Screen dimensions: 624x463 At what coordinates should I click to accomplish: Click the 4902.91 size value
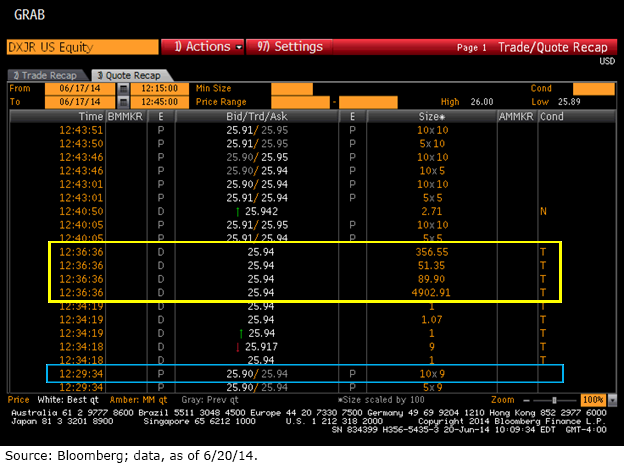[431, 293]
